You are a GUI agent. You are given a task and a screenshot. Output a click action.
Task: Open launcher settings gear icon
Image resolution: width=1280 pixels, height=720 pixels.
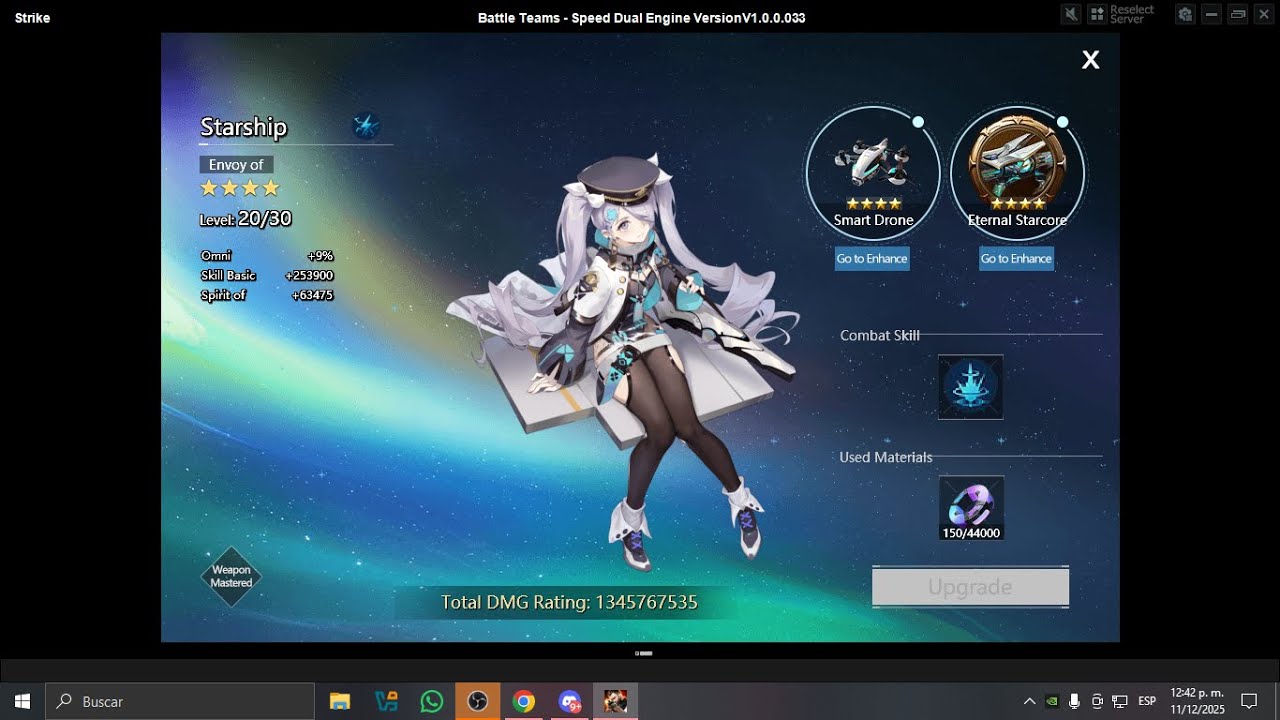[1185, 14]
